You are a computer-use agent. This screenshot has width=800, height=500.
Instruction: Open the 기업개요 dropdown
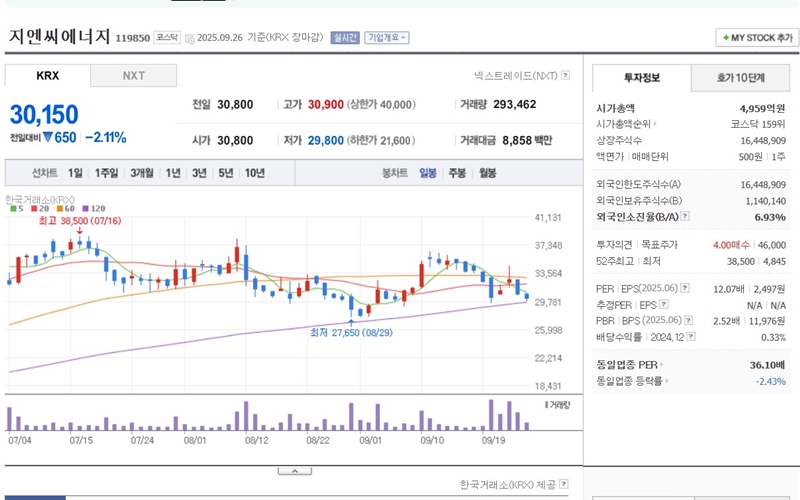tap(387, 38)
